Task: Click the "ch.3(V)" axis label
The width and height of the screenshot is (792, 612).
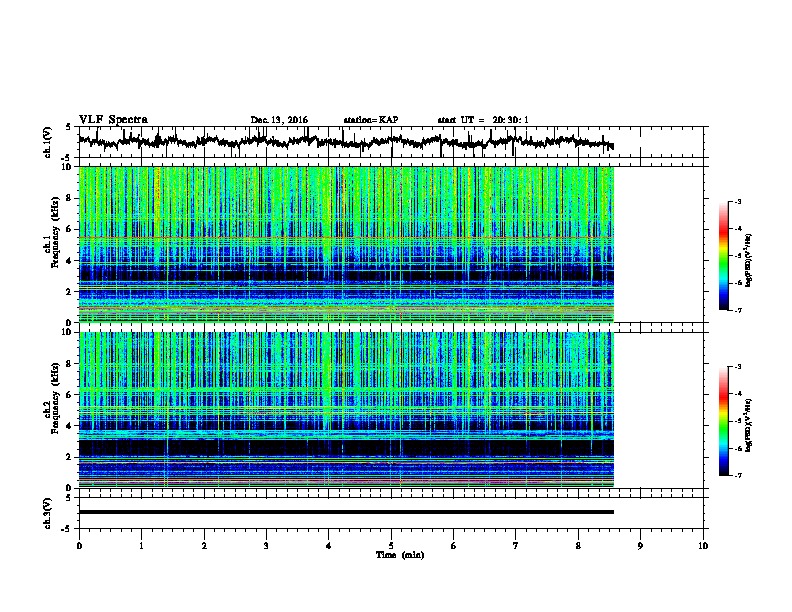Action: tap(48, 513)
